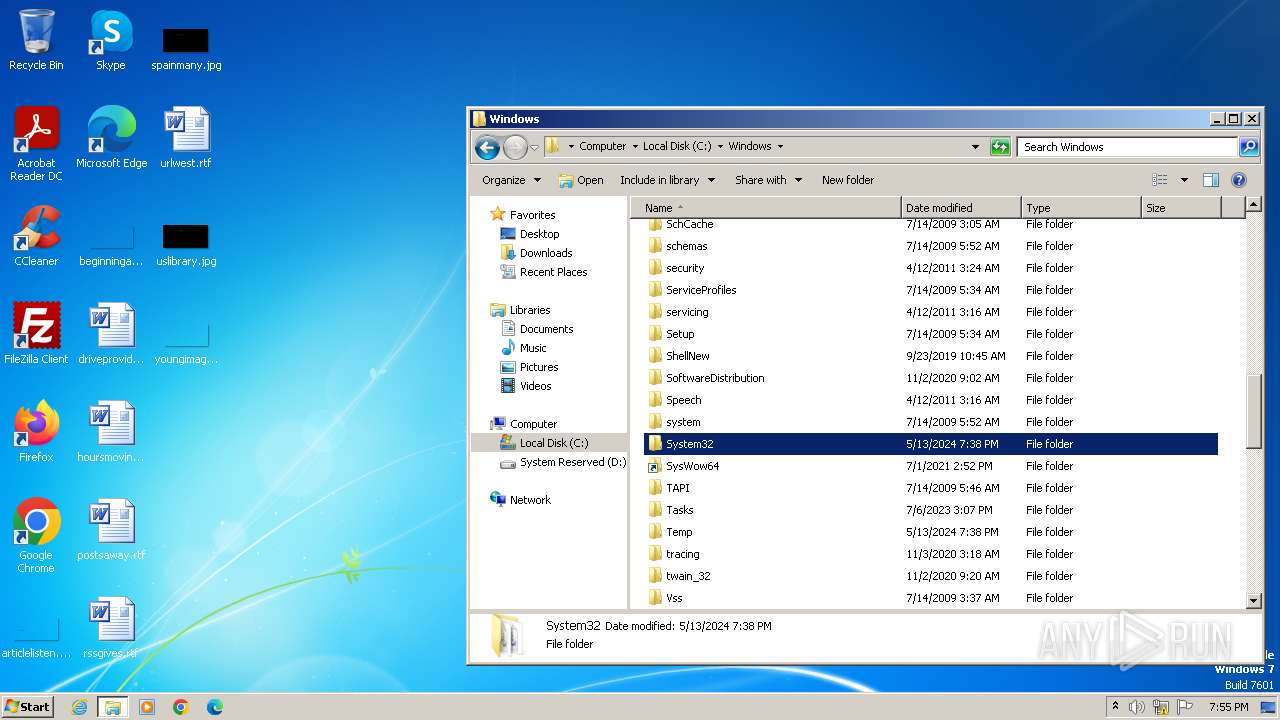1280x720 pixels.
Task: Click the Back navigation arrow
Action: pos(487,148)
